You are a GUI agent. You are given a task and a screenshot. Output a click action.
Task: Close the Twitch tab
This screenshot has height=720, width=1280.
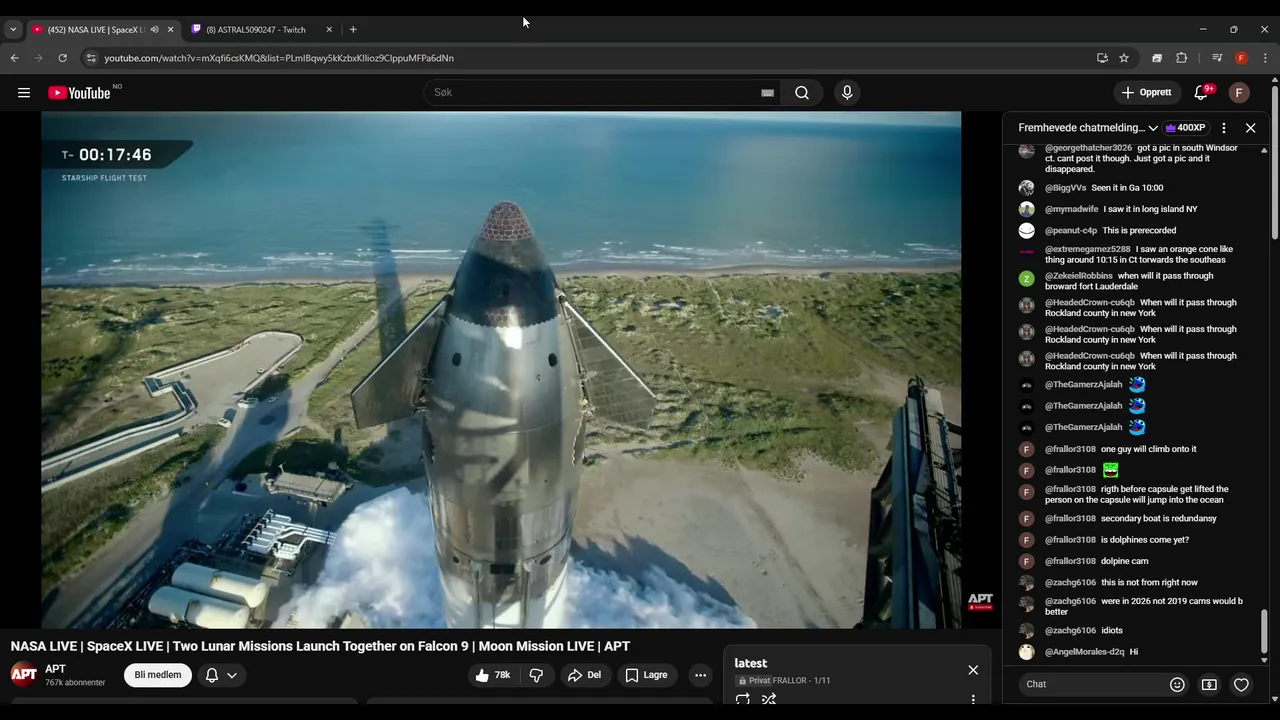click(329, 30)
